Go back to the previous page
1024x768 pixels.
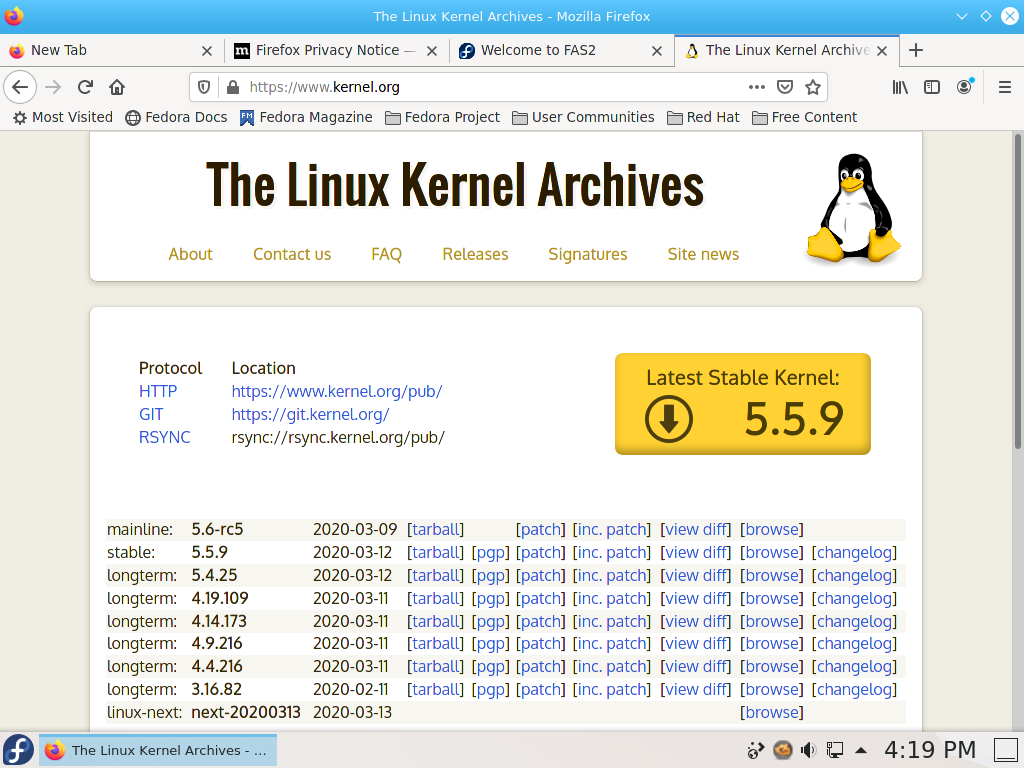[x=20, y=87]
